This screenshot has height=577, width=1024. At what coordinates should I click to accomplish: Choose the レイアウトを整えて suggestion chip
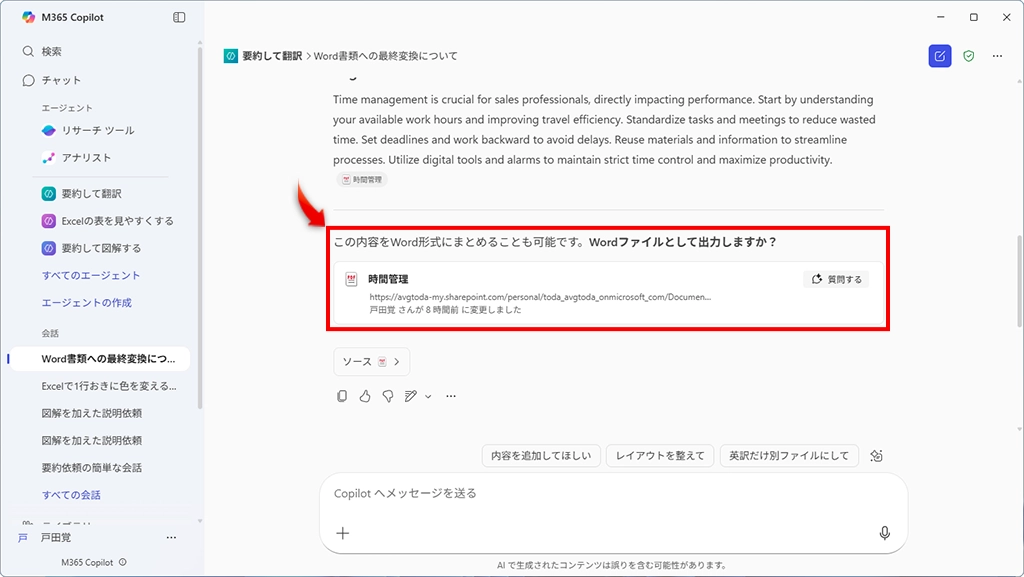coord(660,456)
